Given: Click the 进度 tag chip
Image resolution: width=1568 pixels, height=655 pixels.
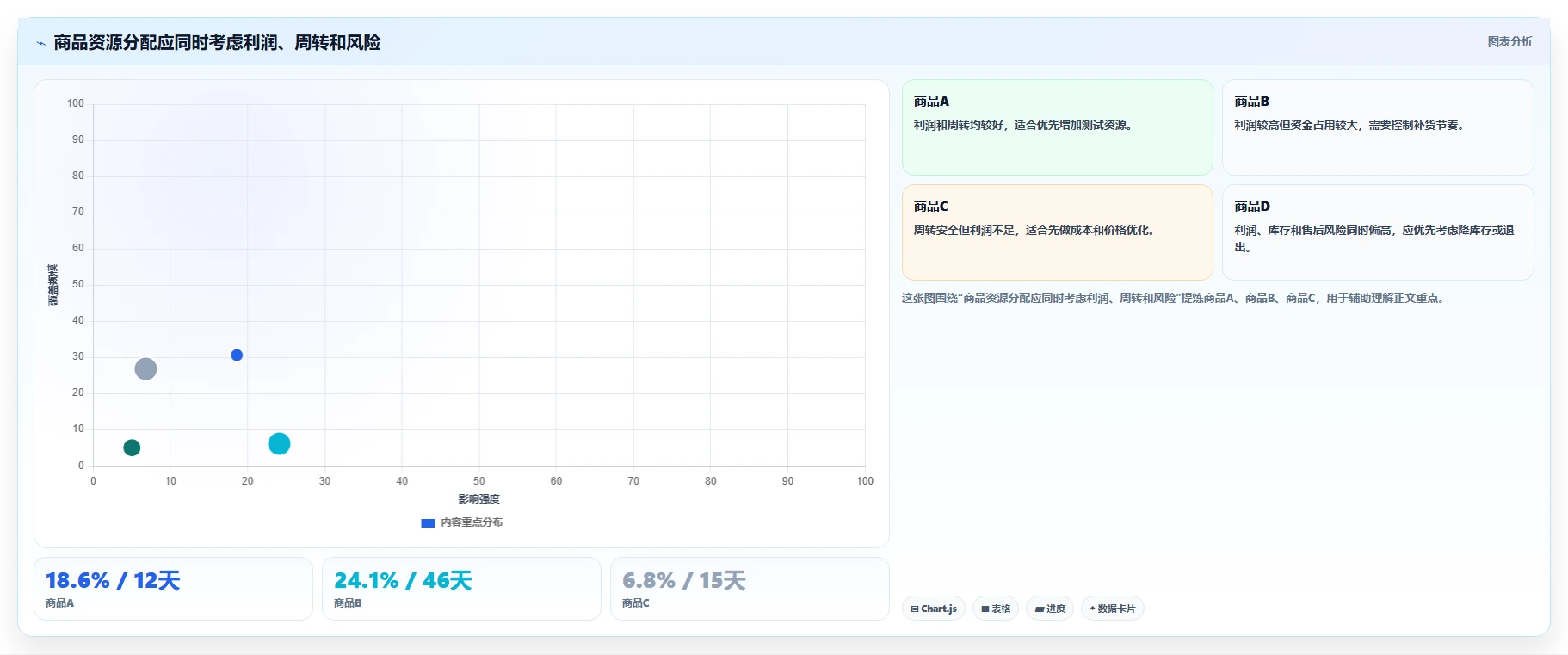Looking at the screenshot, I should [x=1050, y=609].
